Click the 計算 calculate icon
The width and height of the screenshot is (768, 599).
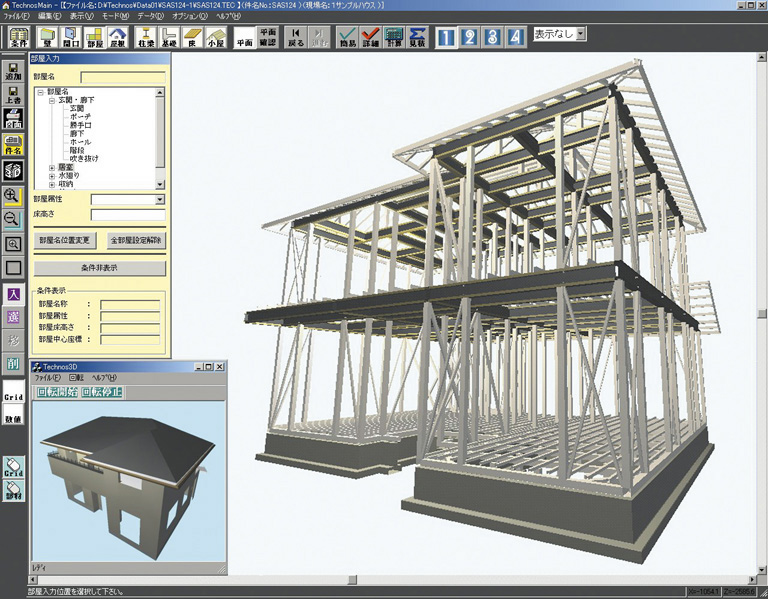tap(395, 38)
